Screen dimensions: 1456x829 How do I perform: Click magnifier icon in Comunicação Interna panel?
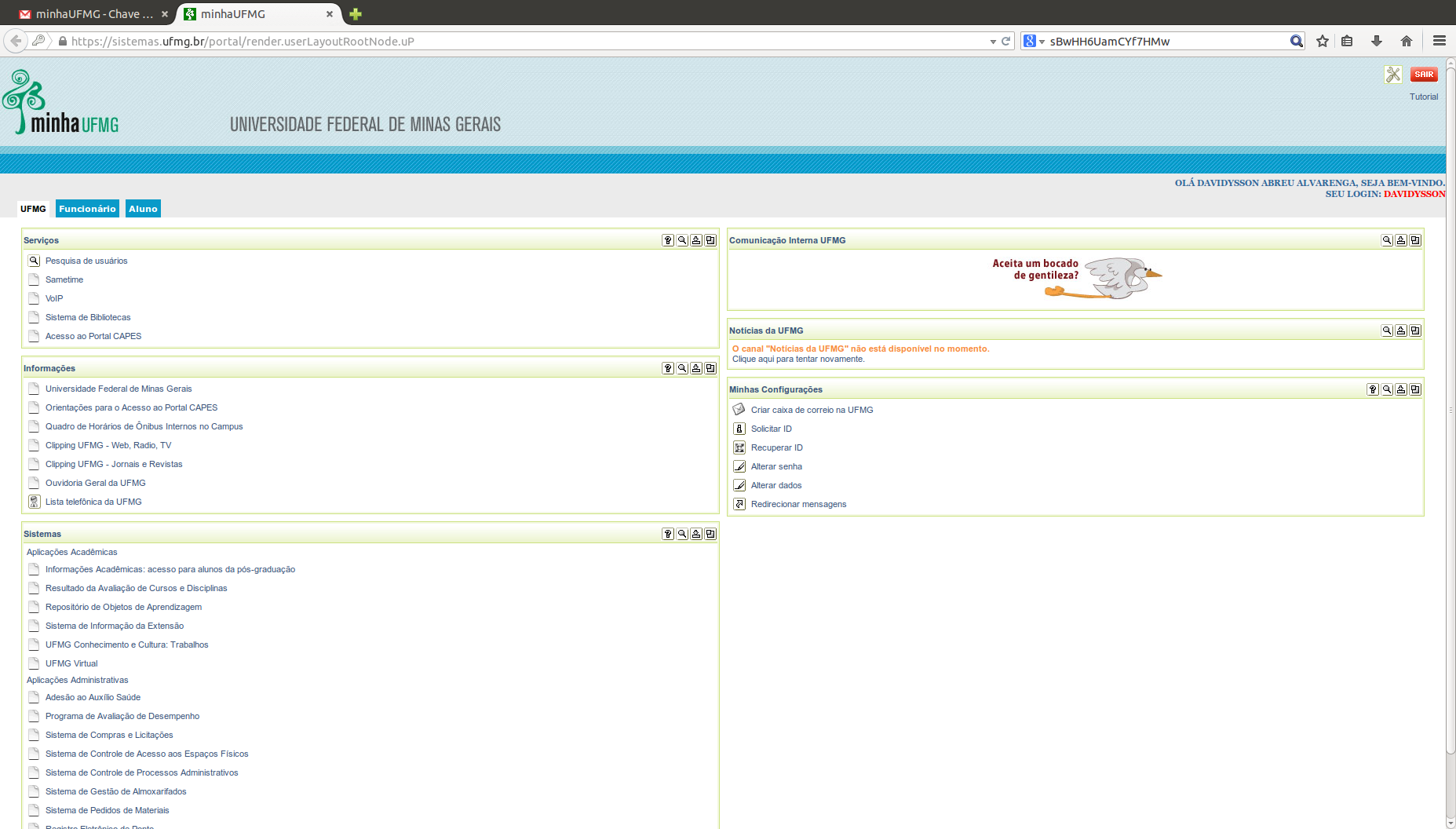coord(1387,240)
